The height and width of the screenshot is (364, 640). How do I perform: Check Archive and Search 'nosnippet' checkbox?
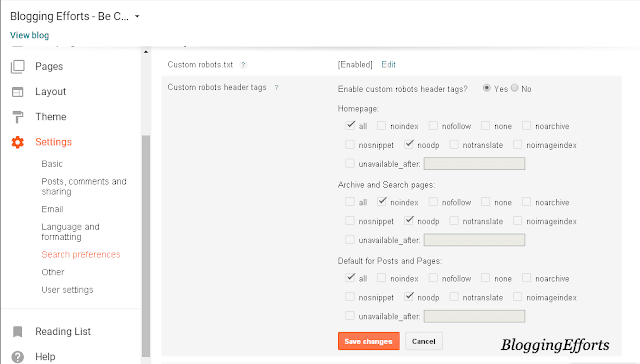tap(350, 221)
